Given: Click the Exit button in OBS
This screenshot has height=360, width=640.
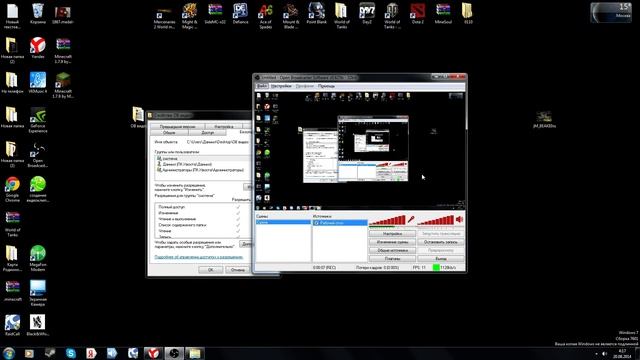Looking at the screenshot, I should tap(440, 259).
